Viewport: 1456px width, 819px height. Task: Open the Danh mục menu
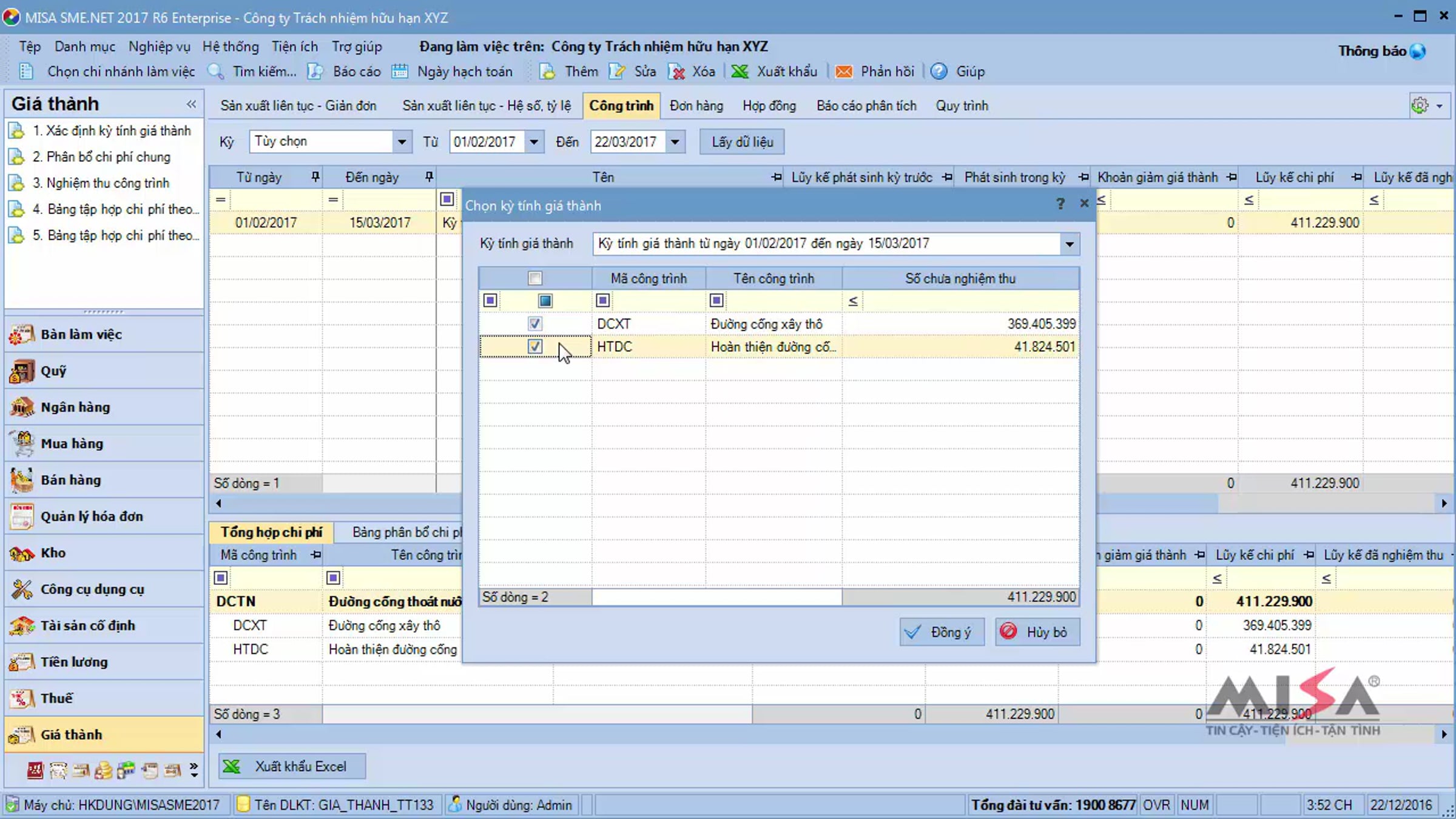tap(85, 47)
